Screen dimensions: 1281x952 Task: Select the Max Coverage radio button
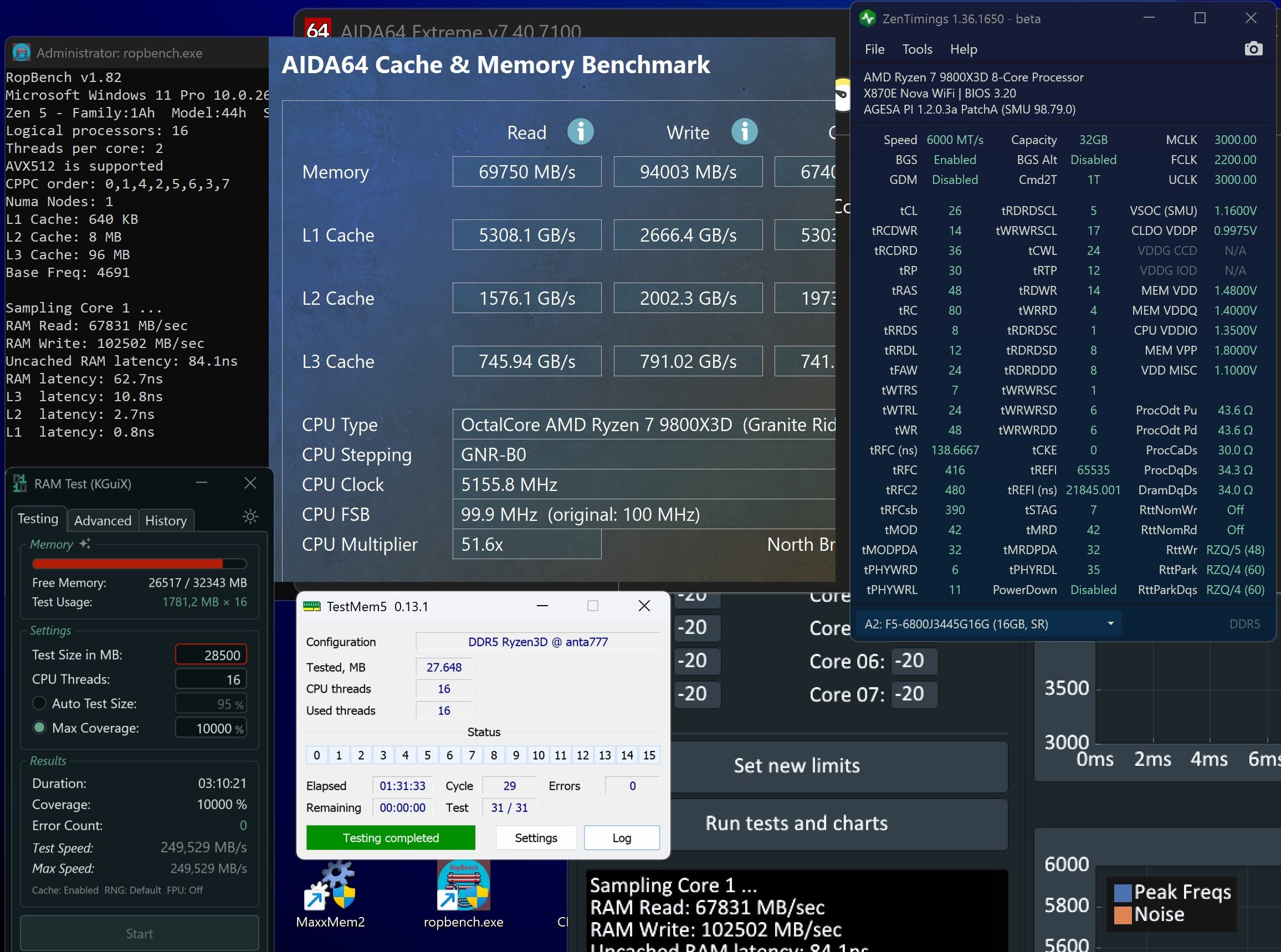(39, 727)
